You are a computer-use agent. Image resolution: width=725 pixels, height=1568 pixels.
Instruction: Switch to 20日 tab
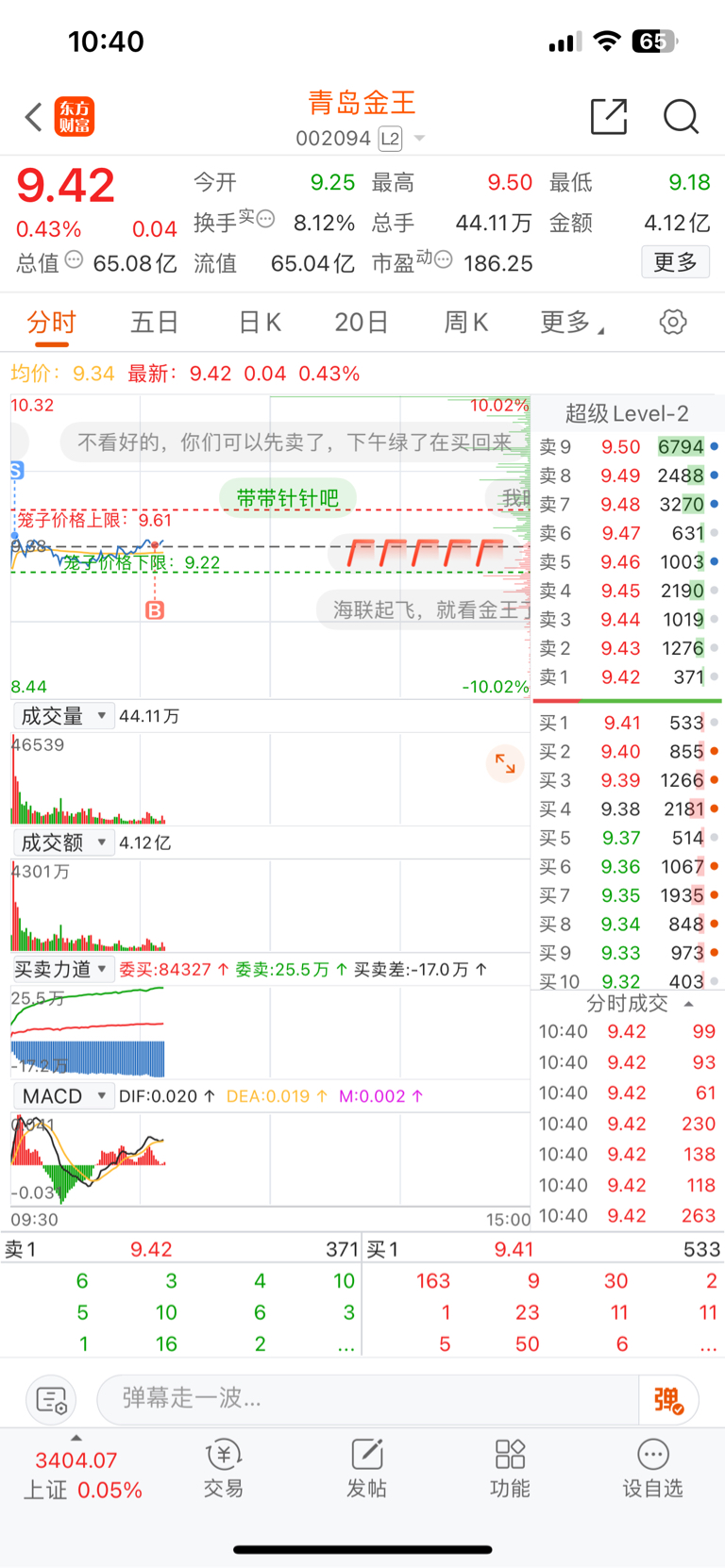[x=362, y=323]
